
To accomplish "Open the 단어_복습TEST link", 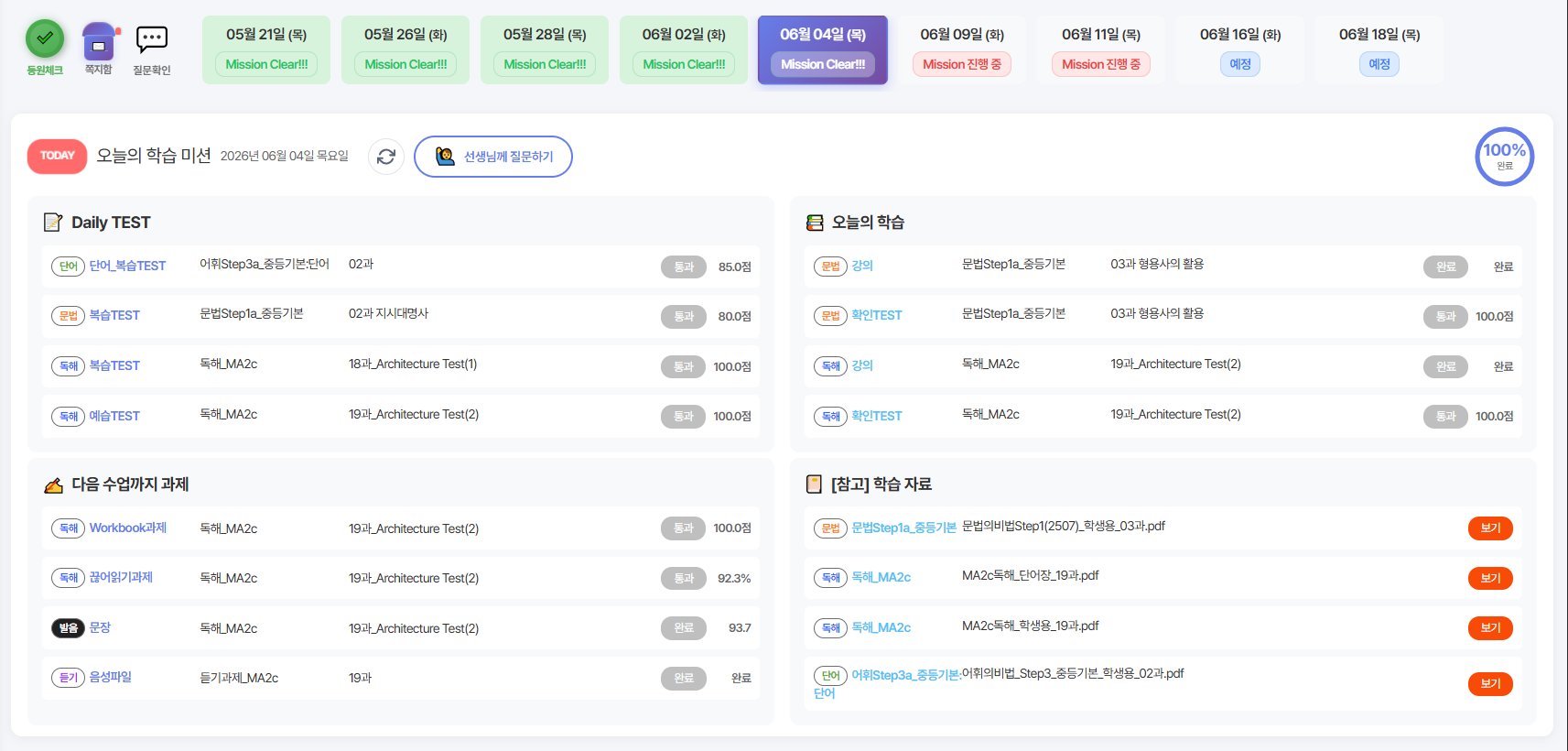I will pos(127,266).
